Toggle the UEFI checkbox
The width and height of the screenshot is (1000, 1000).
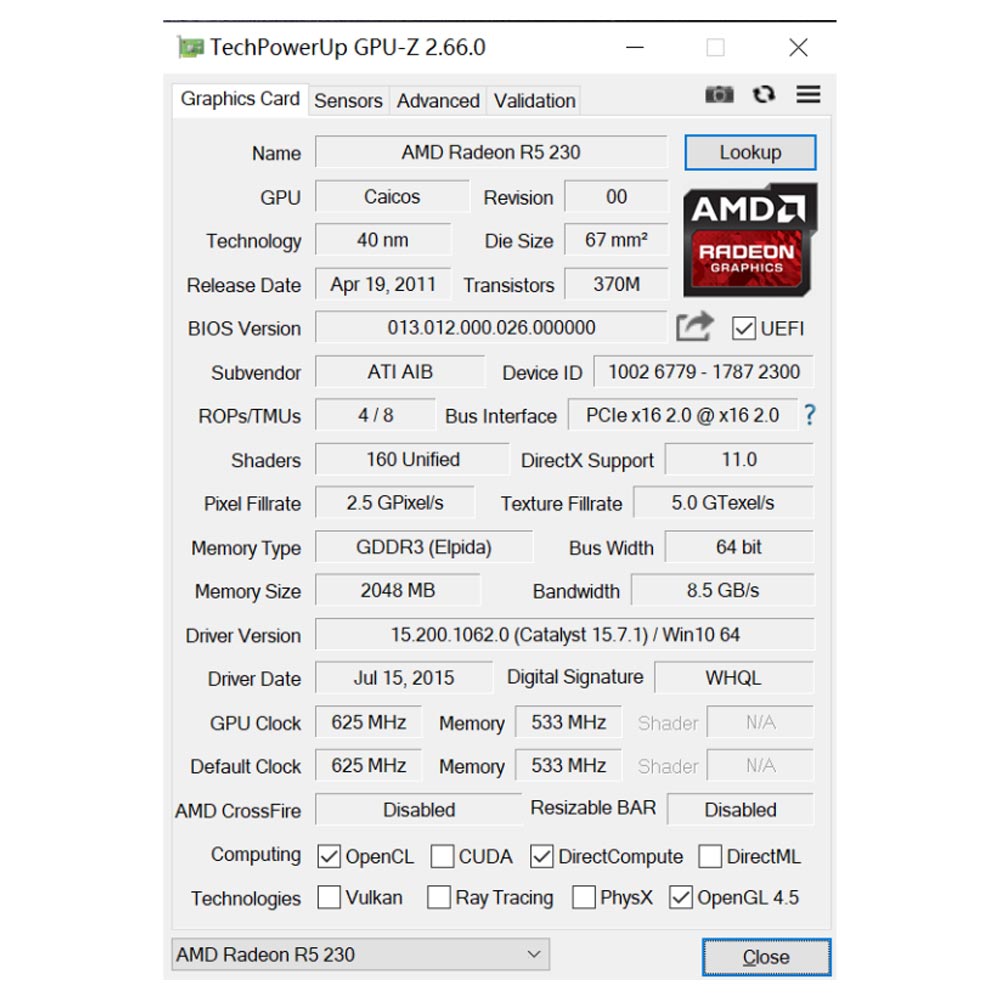point(744,328)
